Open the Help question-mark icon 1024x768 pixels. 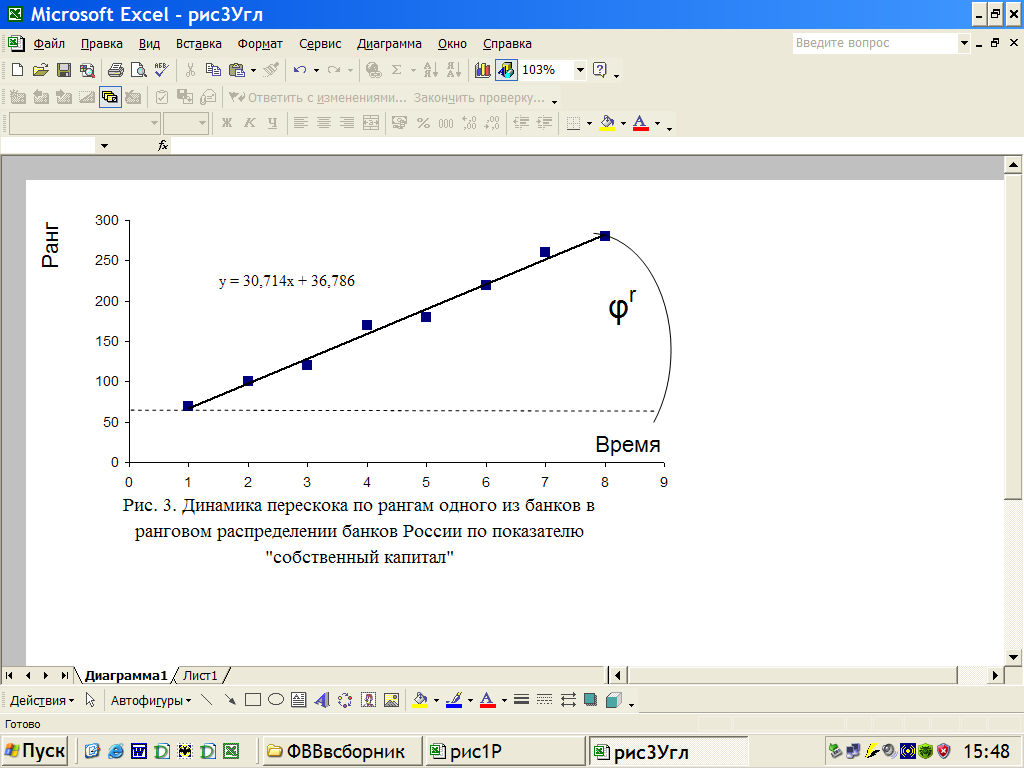click(600, 70)
